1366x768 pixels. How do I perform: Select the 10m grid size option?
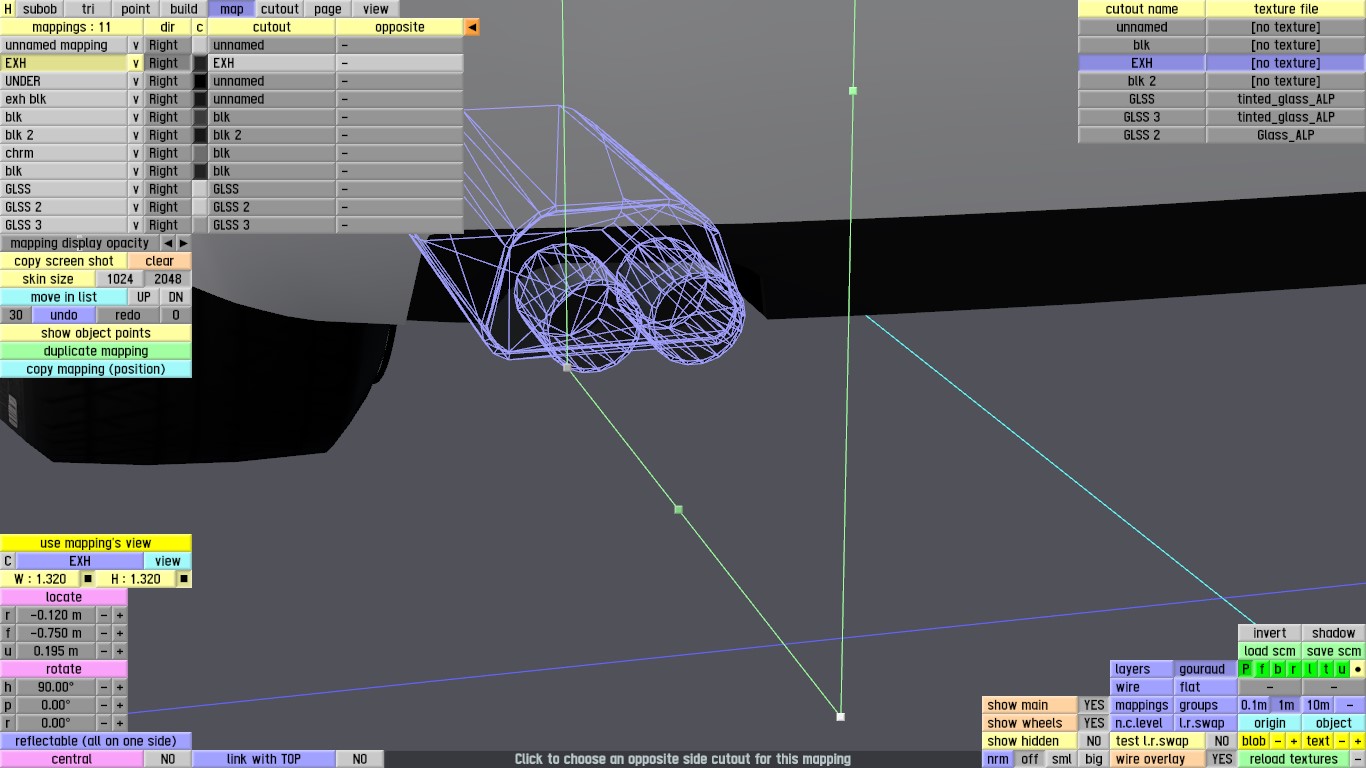click(1318, 705)
